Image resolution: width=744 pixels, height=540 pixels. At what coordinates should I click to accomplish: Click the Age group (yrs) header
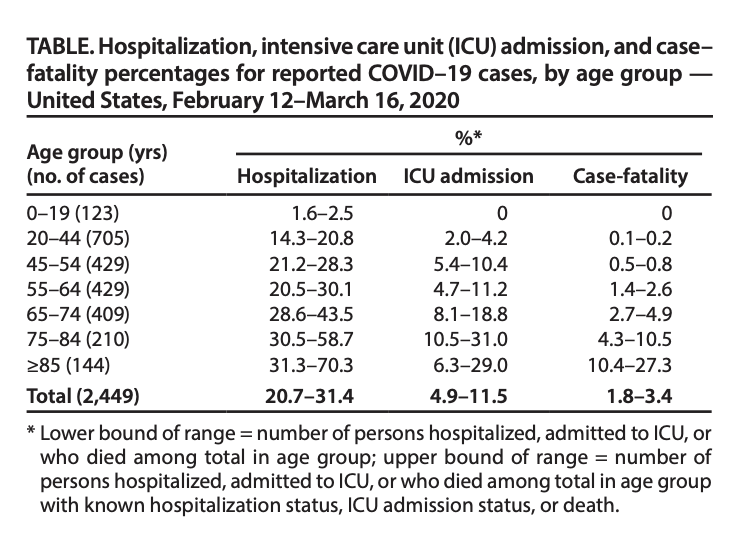(98, 155)
